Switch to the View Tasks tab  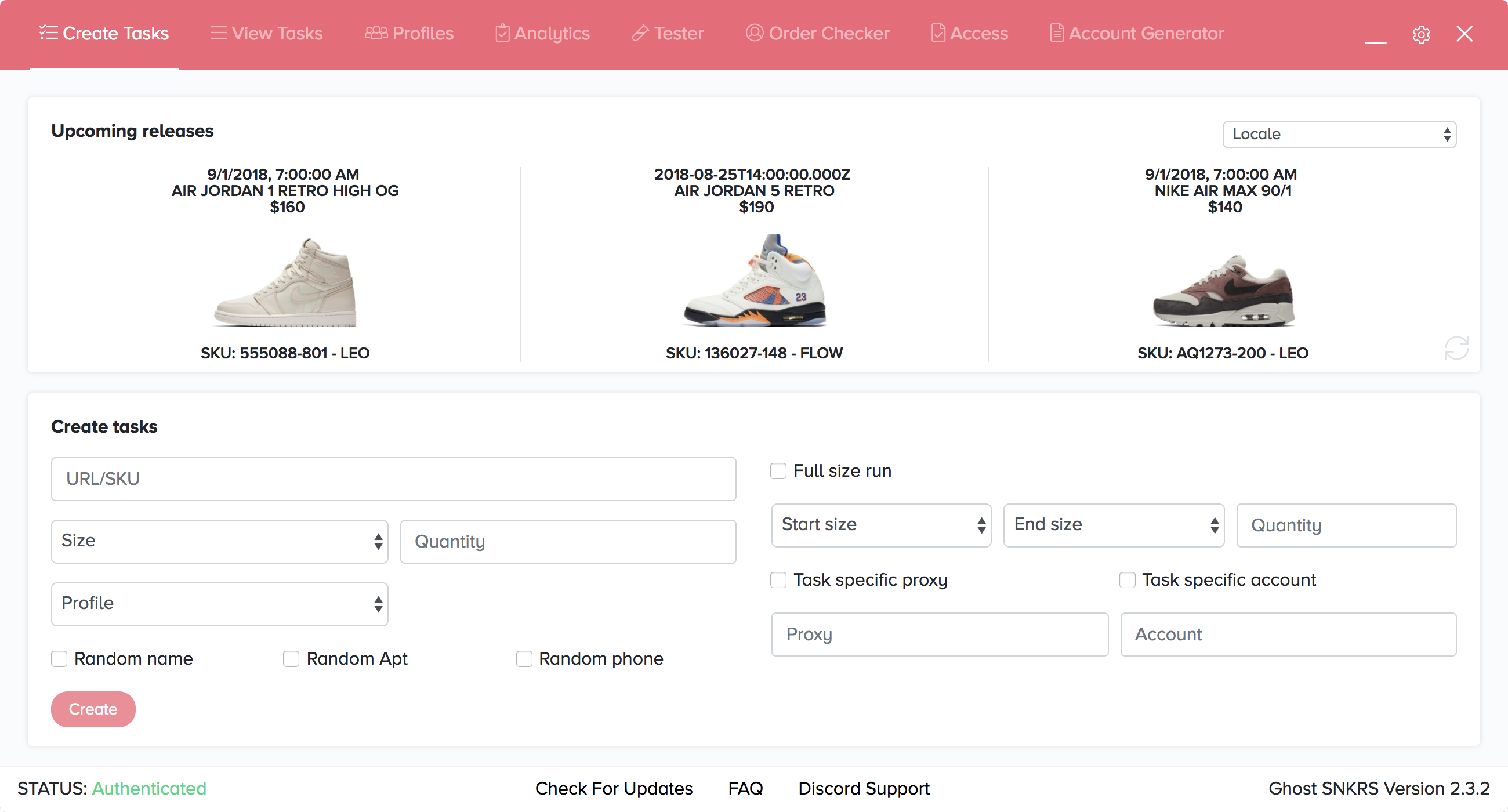265,34
